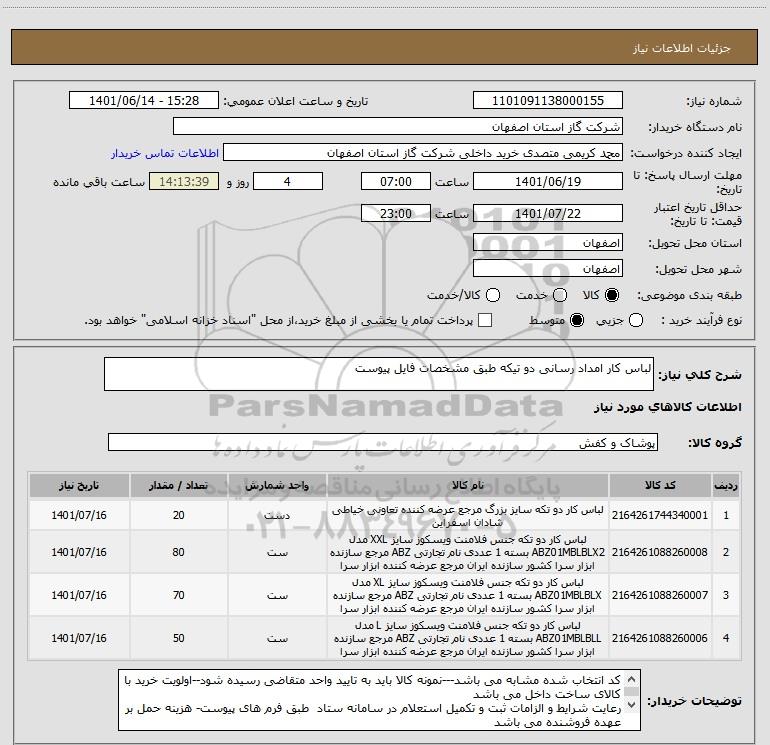Screen dimensions: 770x745
Task: Click the delivery city field اصفهان
Action: (x=548, y=269)
